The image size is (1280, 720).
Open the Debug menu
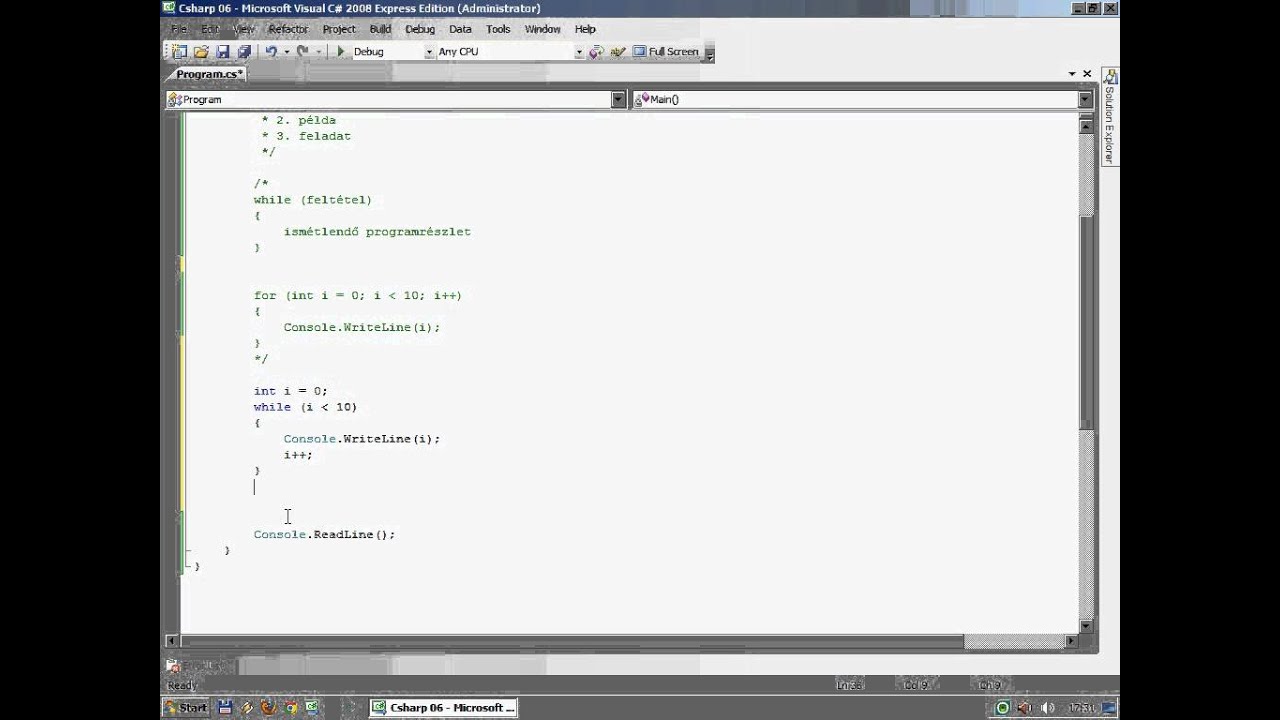420,29
